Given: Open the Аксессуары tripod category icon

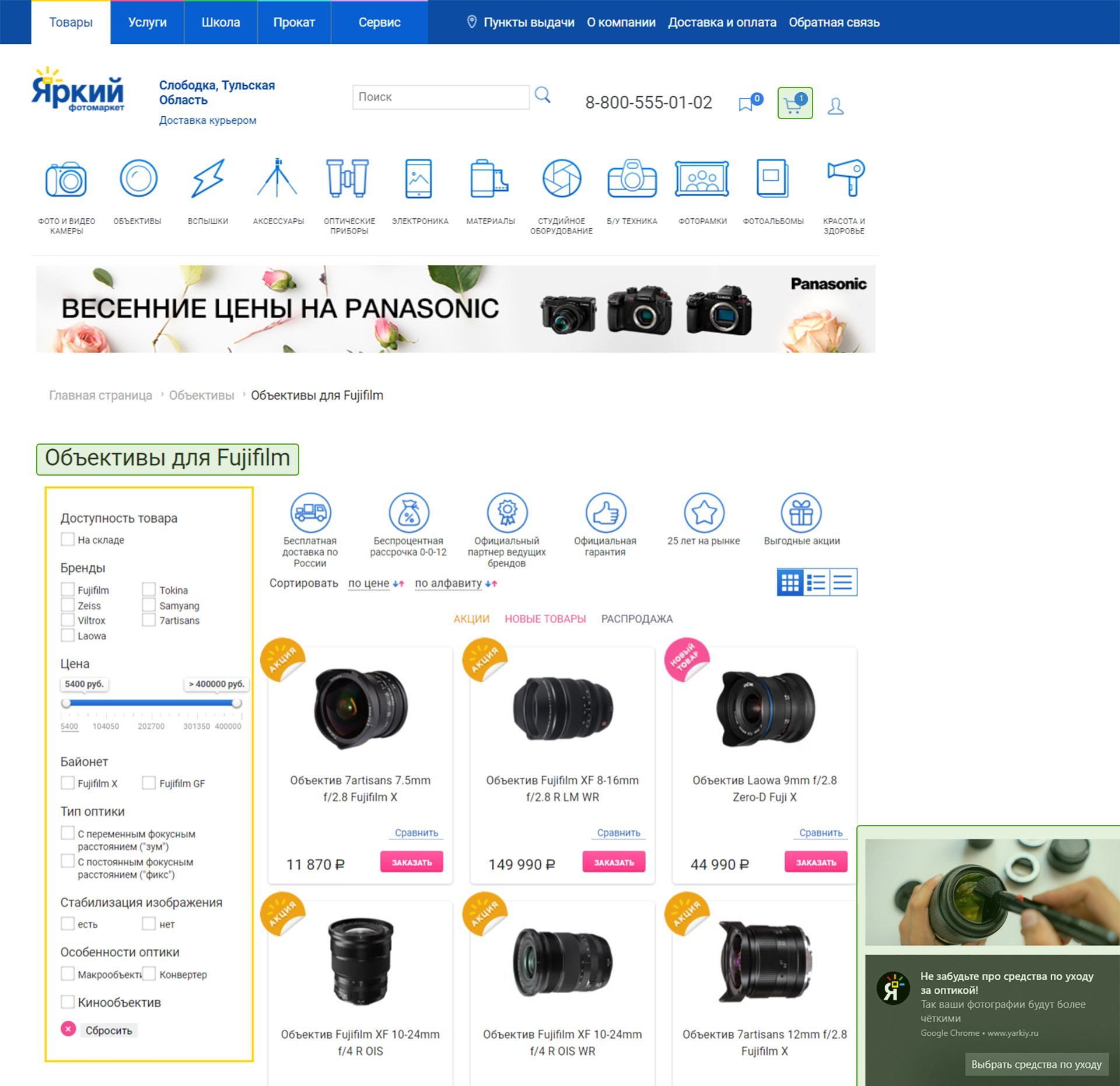Looking at the screenshot, I should [x=278, y=179].
